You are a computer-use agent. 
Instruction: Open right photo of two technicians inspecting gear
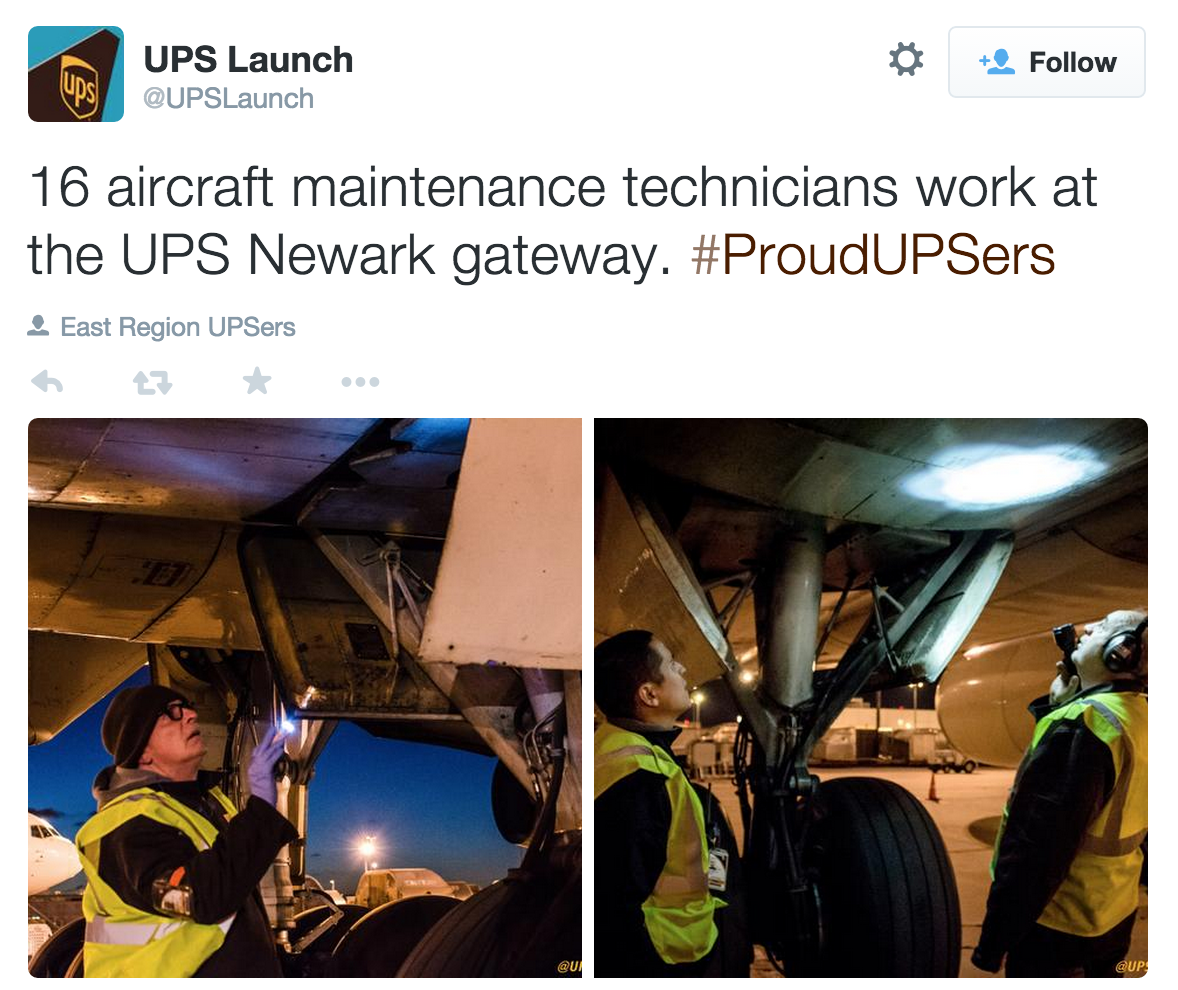click(871, 698)
